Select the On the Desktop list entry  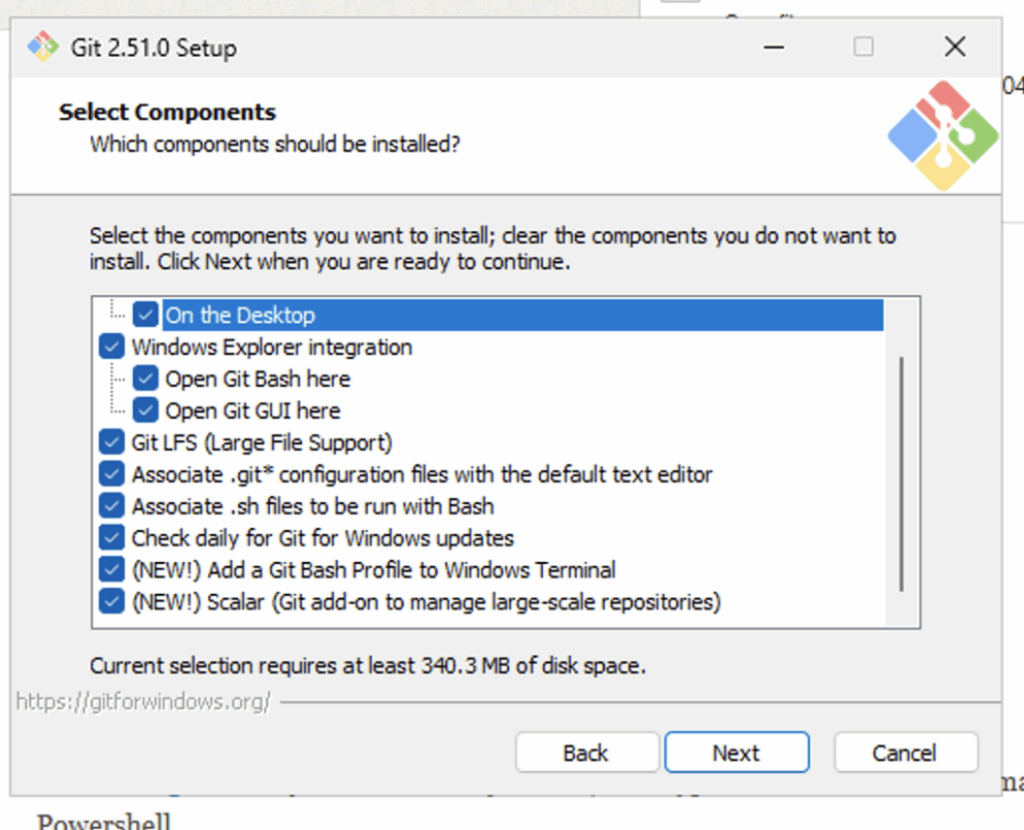click(240, 315)
